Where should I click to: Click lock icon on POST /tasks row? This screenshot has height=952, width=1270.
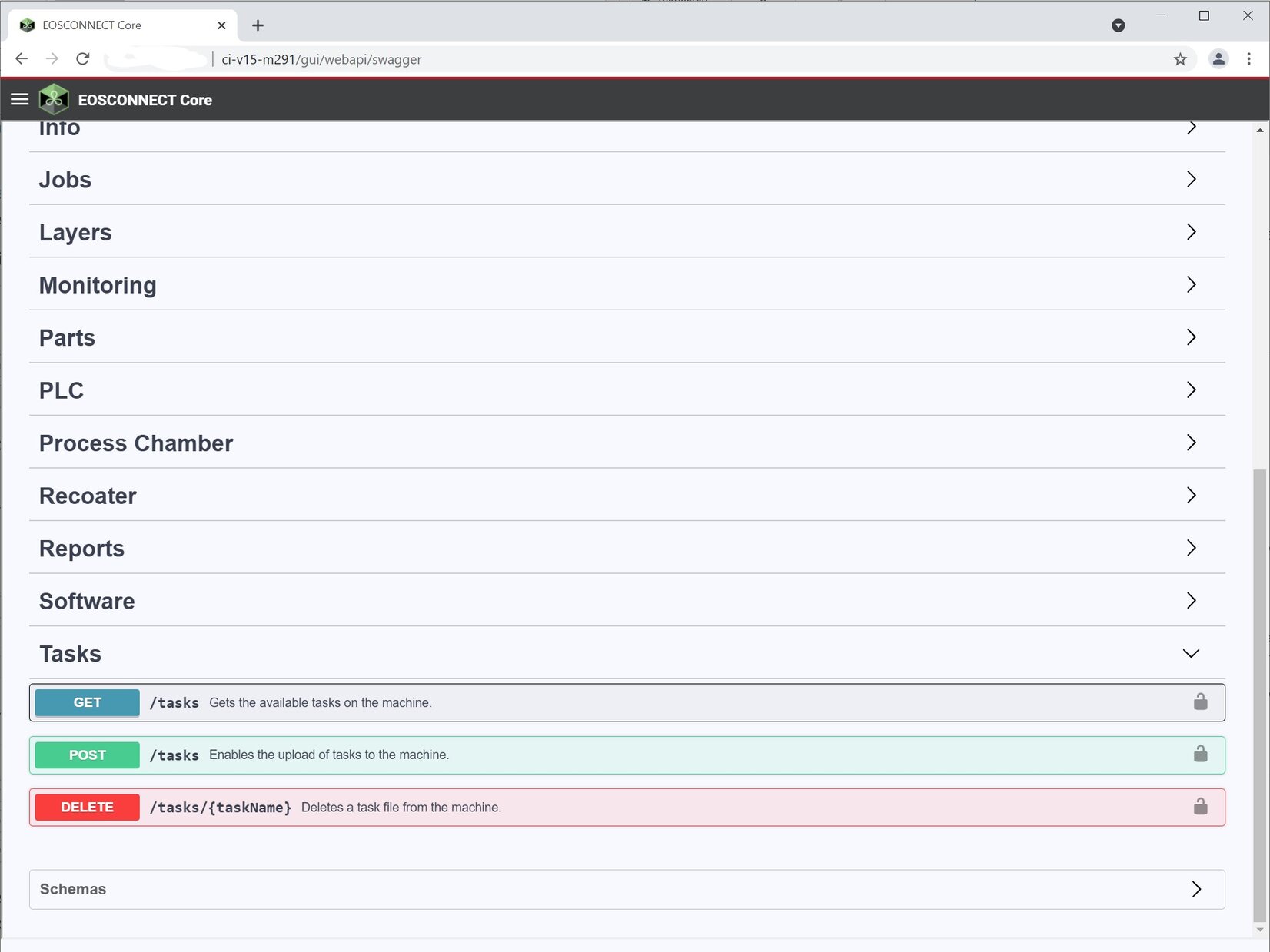coord(1200,754)
